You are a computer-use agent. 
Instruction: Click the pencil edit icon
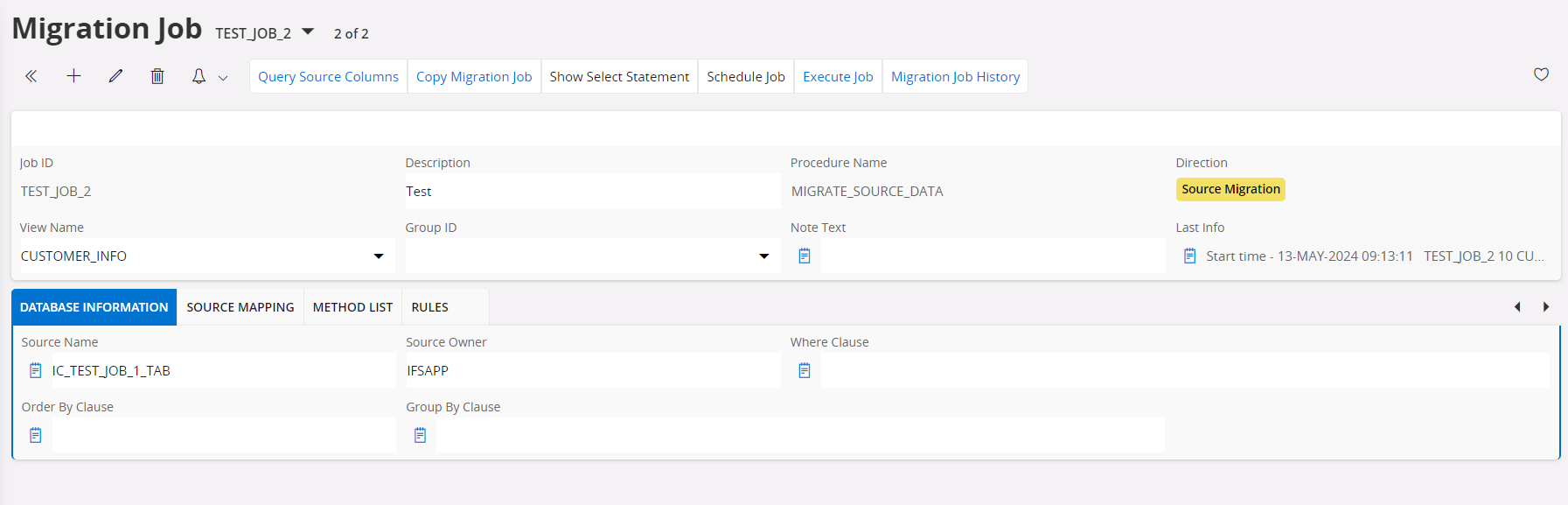115,76
